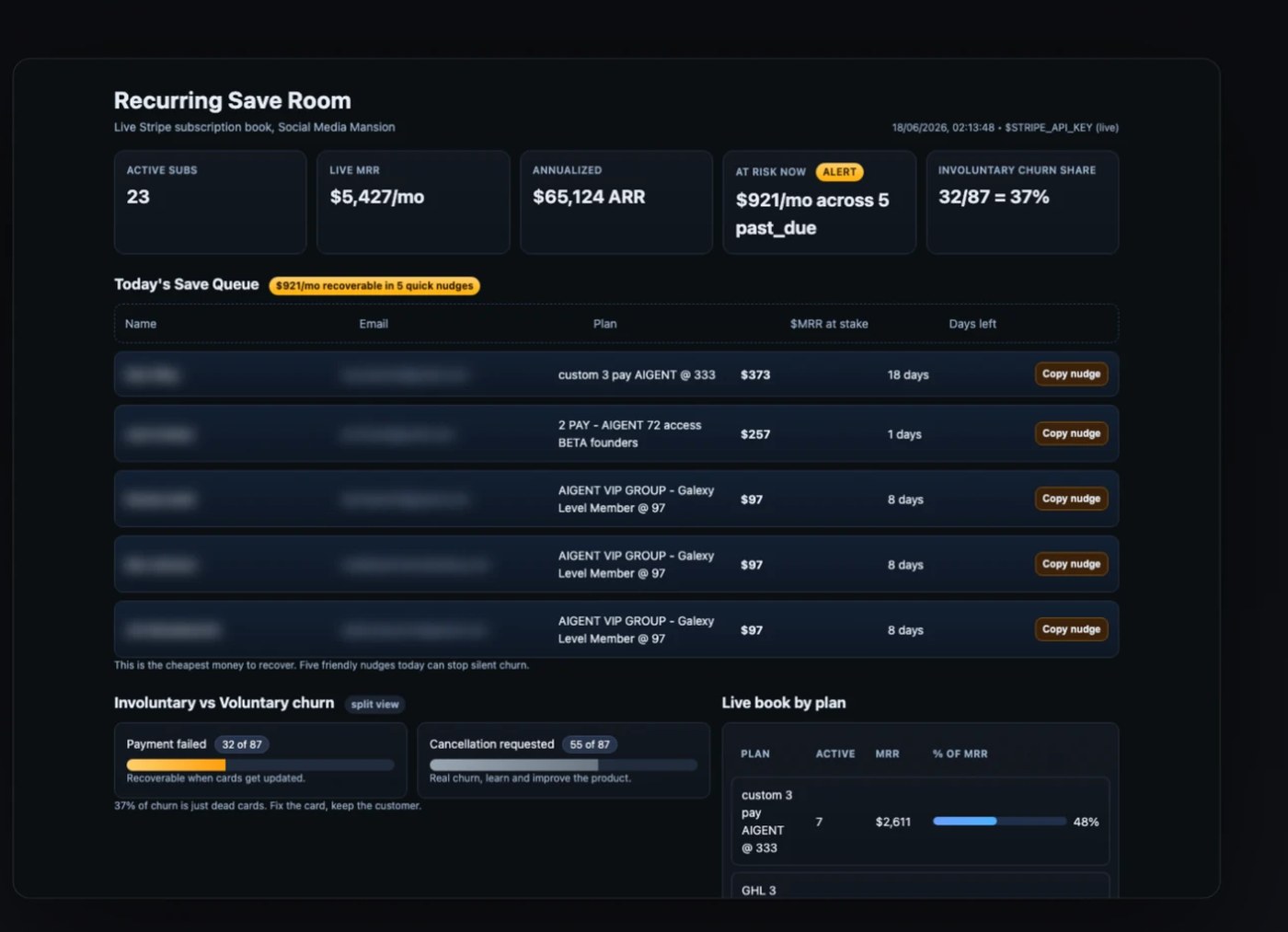This screenshot has height=932, width=1288.
Task: Click the orange ALERT badge
Action: tap(839, 172)
